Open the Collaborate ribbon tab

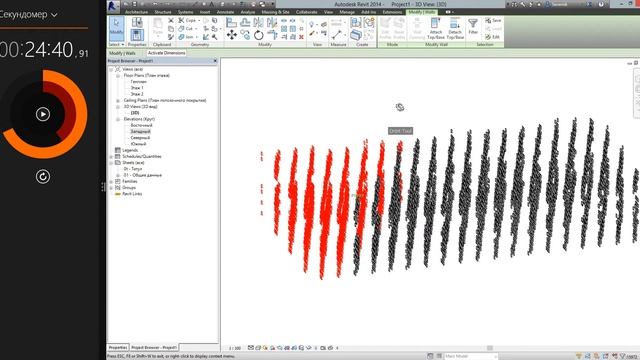307,12
